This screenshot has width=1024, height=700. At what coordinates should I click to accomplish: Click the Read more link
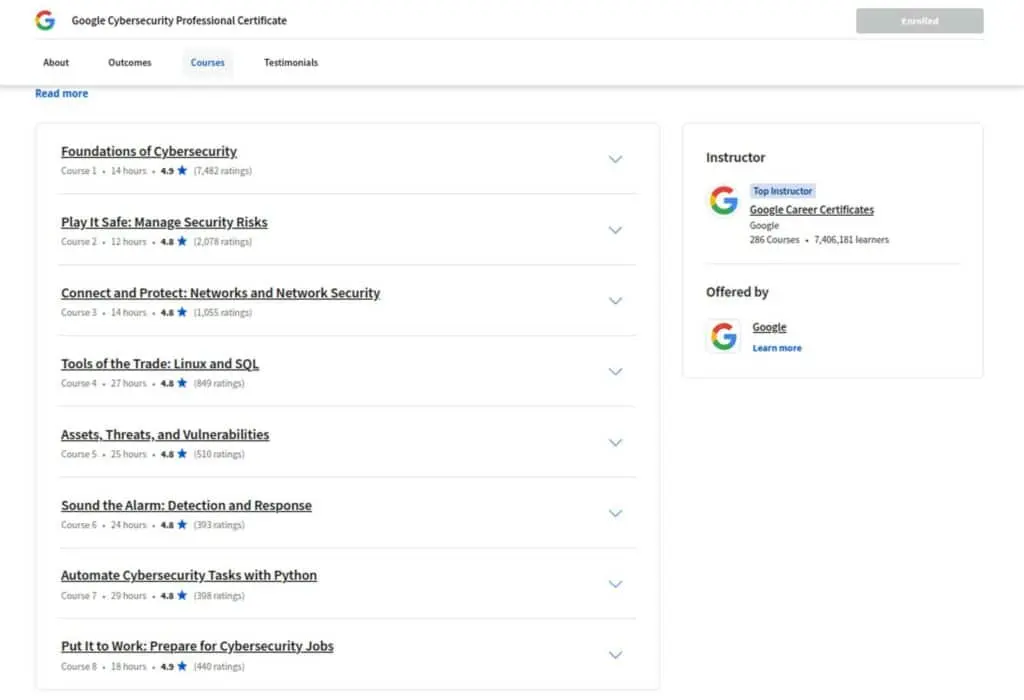pyautogui.click(x=61, y=93)
